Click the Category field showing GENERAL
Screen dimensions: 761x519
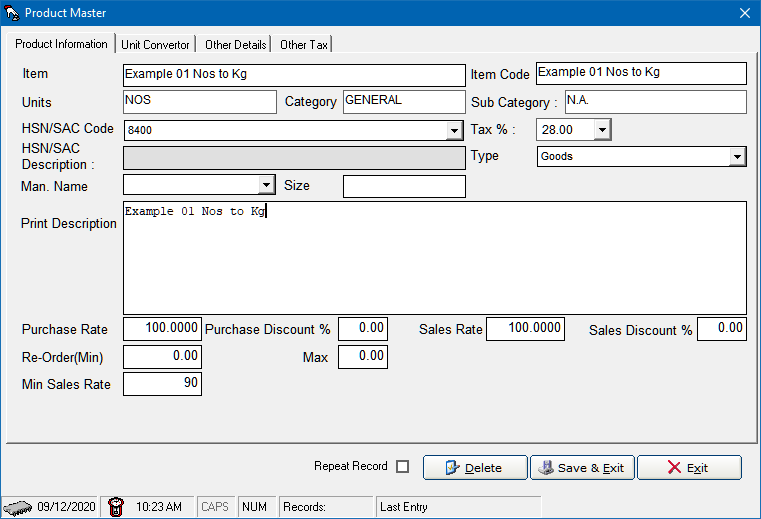(404, 102)
